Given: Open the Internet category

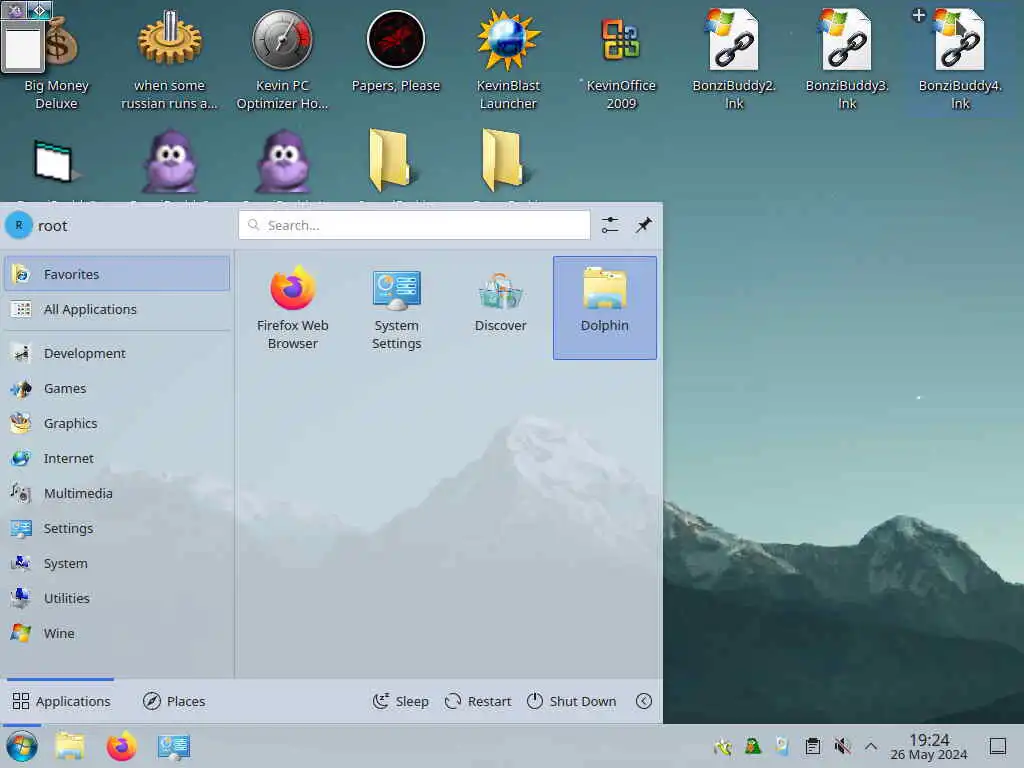Looking at the screenshot, I should pyautogui.click(x=117, y=458).
